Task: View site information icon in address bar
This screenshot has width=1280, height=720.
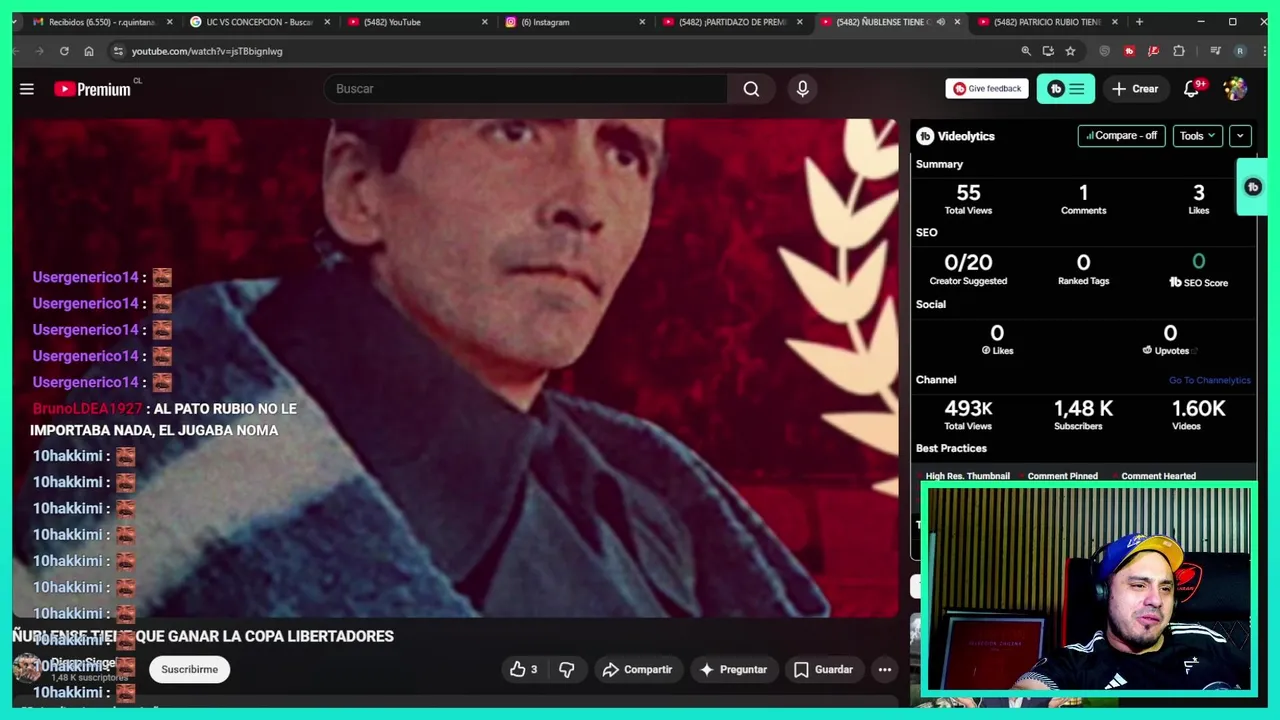Action: tap(118, 51)
